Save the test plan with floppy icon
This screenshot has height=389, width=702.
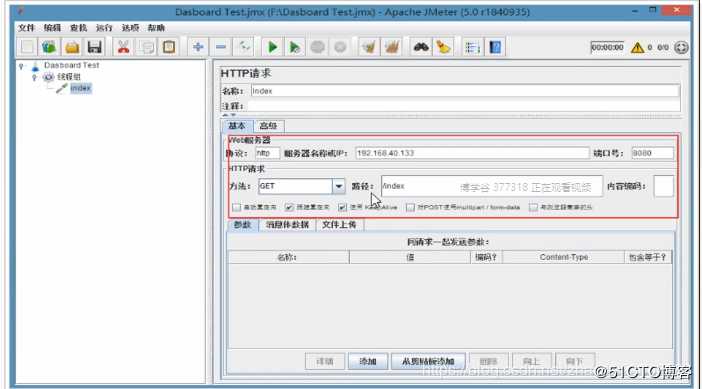point(94,47)
